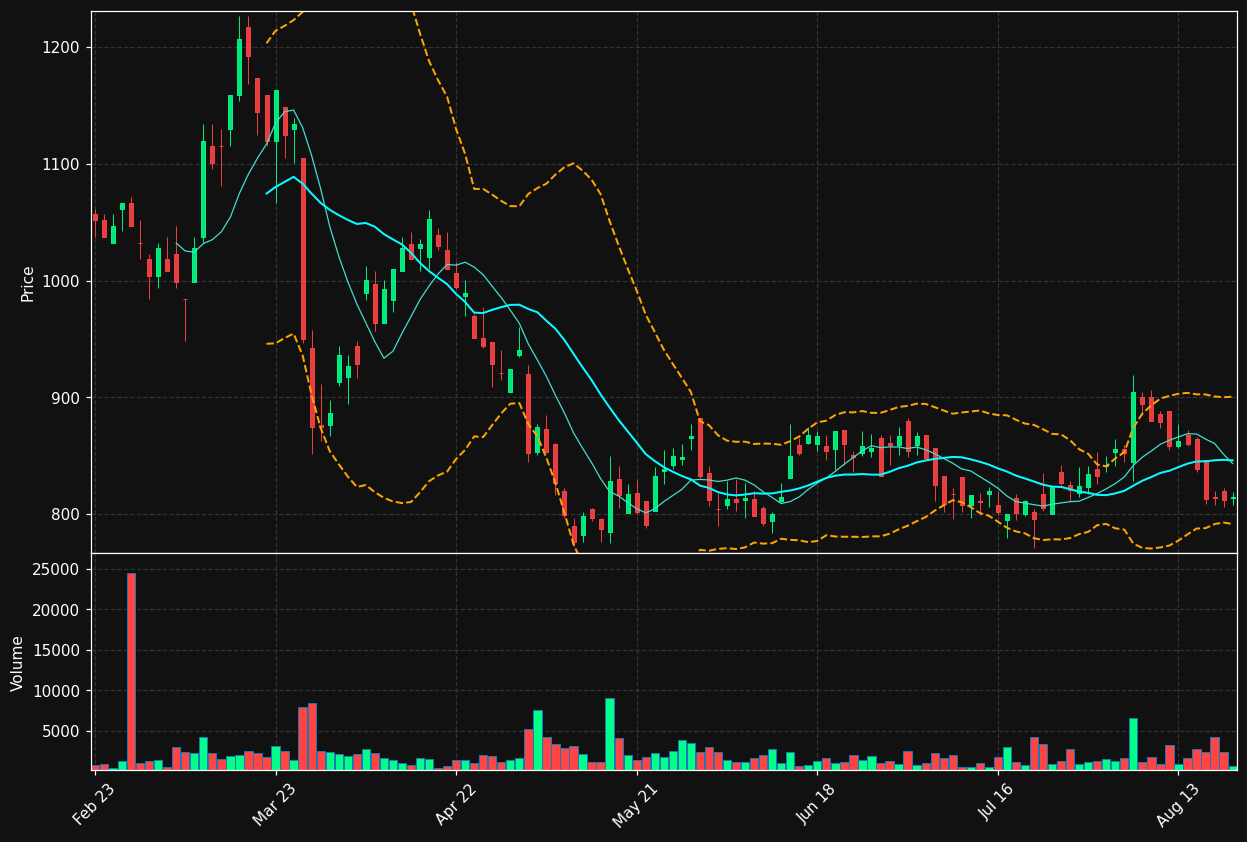Click the Volume axis title
This screenshot has height=842, width=1247.
click(x=18, y=663)
